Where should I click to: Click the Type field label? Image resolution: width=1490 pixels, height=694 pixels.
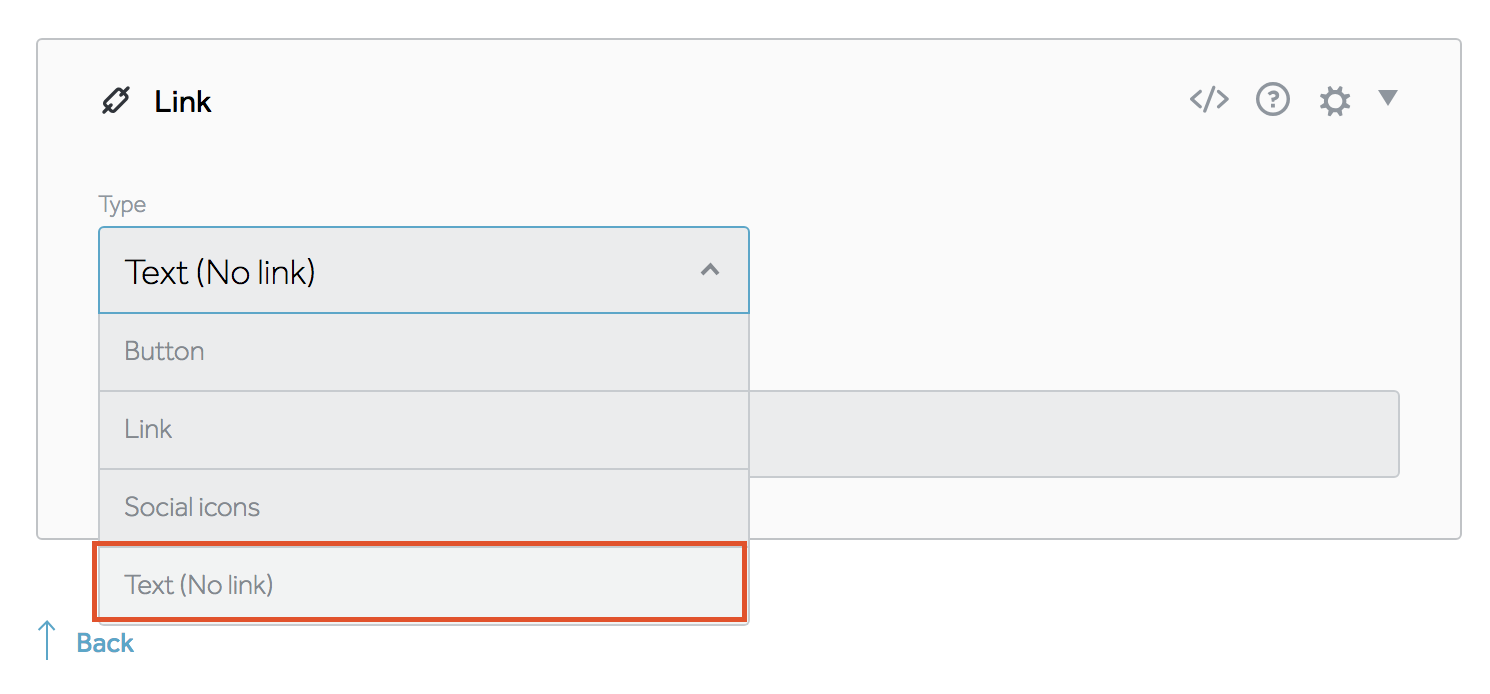(x=122, y=205)
